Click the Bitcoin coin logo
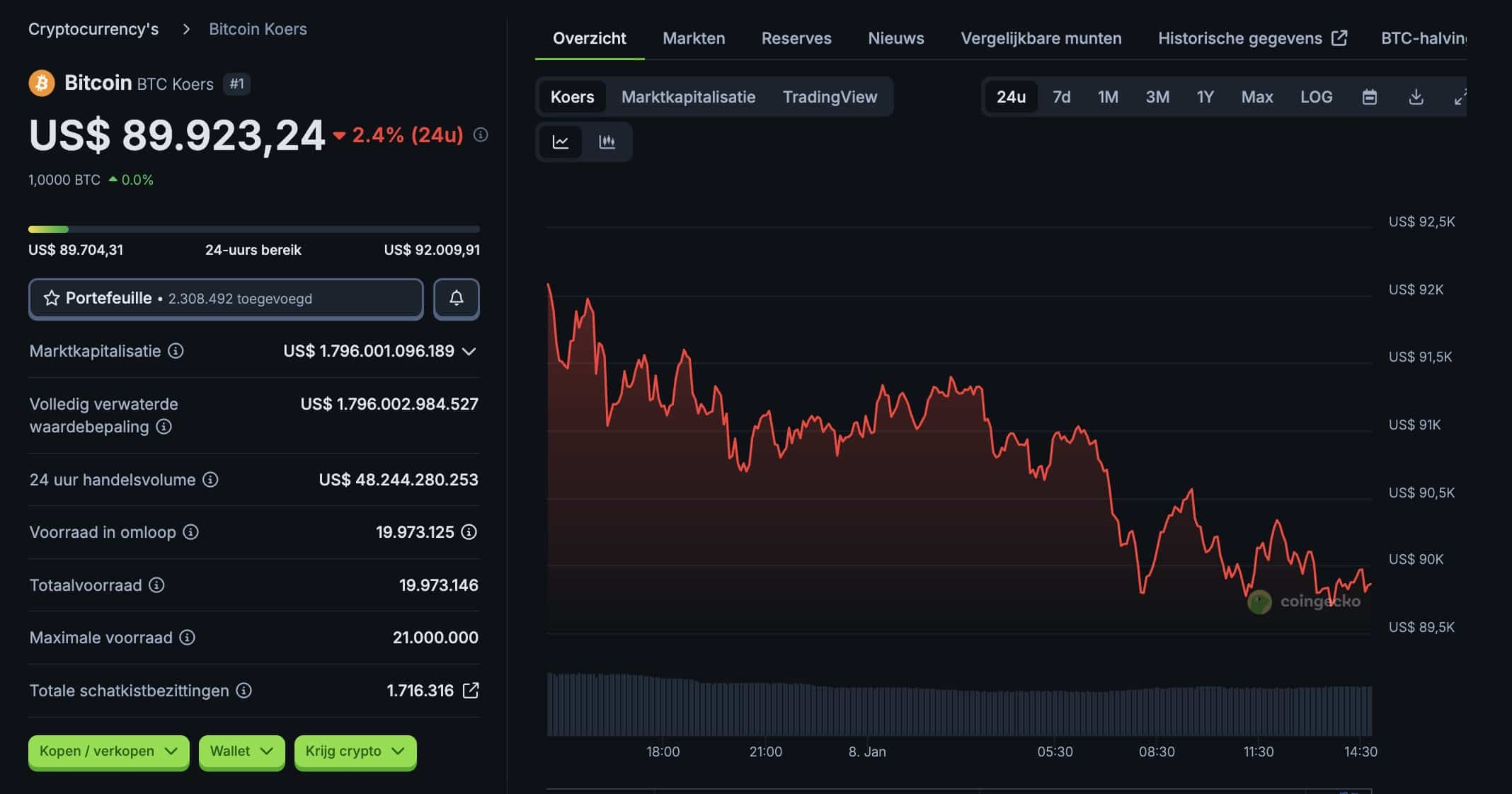The width and height of the screenshot is (1512, 794). point(40,83)
